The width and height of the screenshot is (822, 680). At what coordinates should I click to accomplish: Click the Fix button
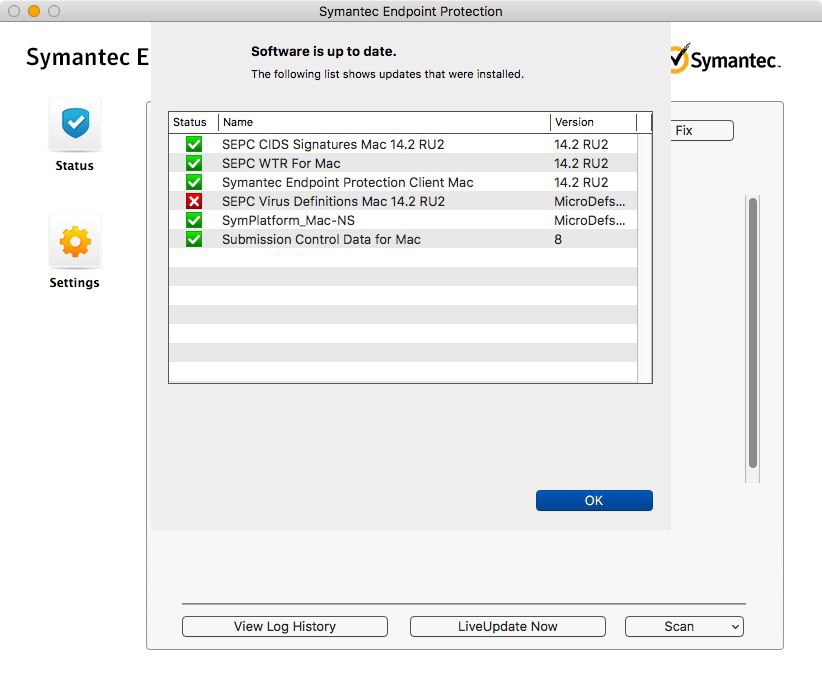[702, 130]
